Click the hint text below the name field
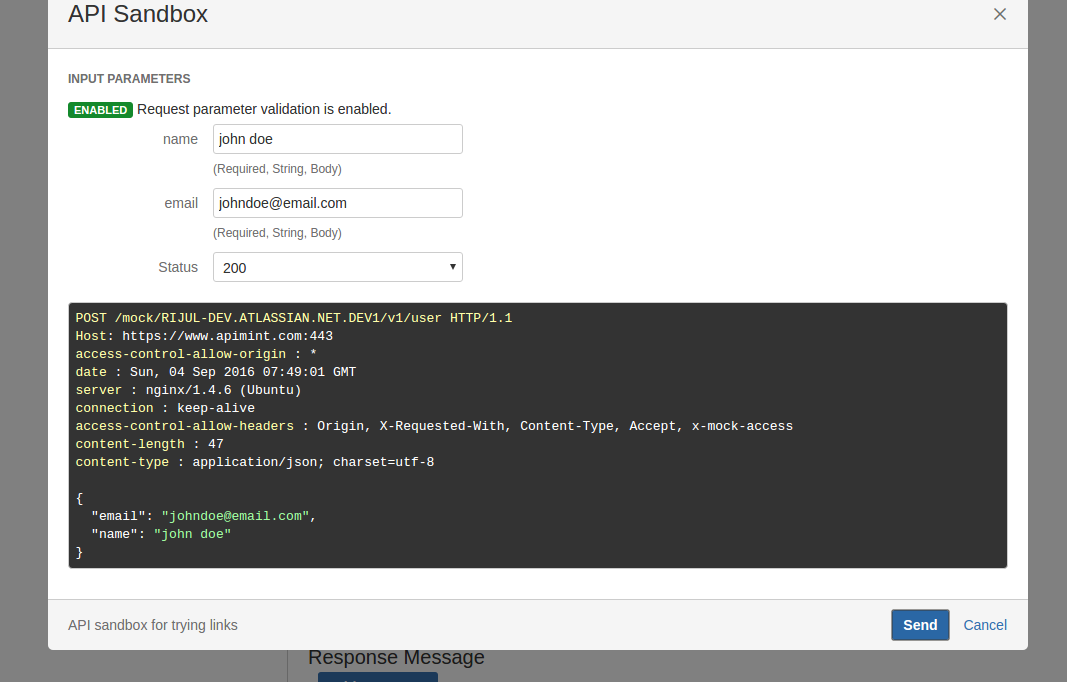 coord(277,169)
